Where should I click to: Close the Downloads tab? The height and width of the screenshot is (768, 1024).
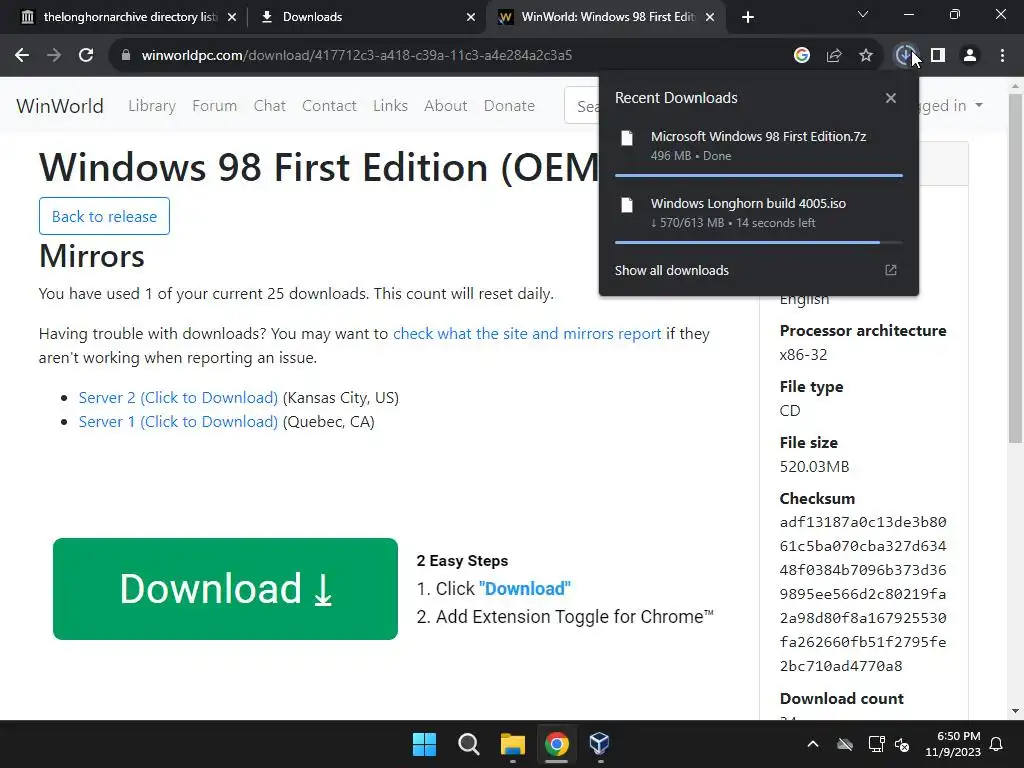click(471, 17)
